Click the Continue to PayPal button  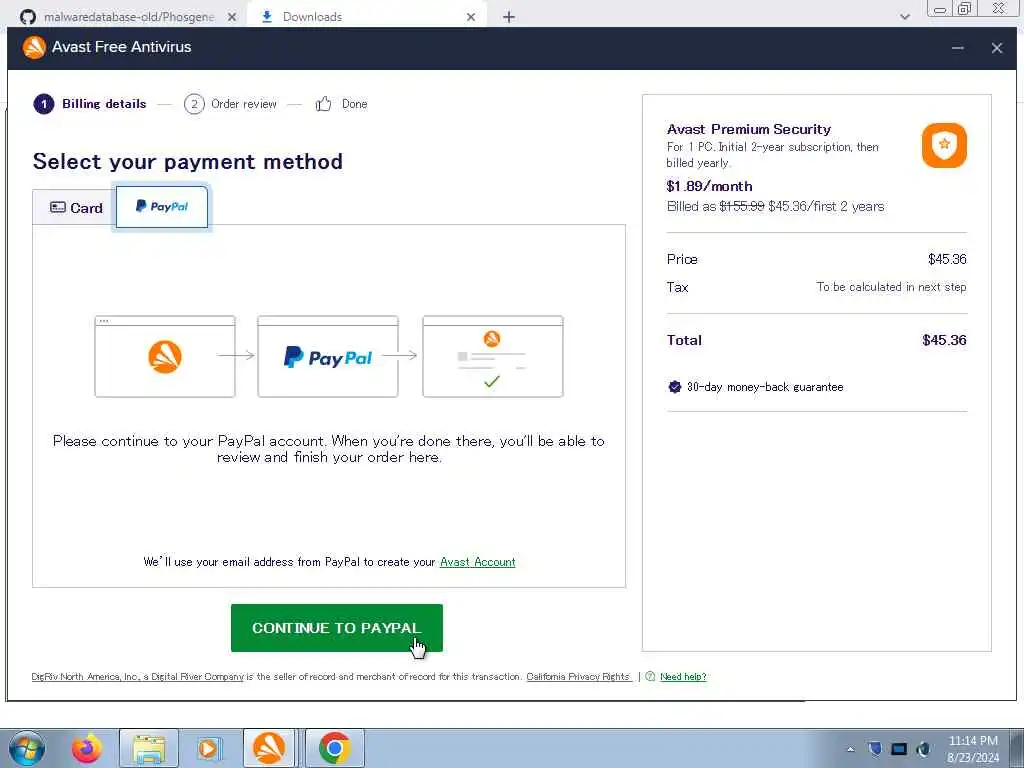[336, 628]
